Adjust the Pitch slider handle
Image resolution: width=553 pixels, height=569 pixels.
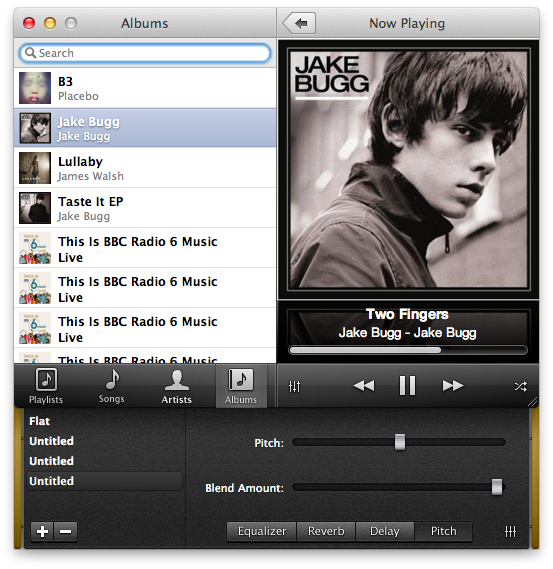point(400,442)
